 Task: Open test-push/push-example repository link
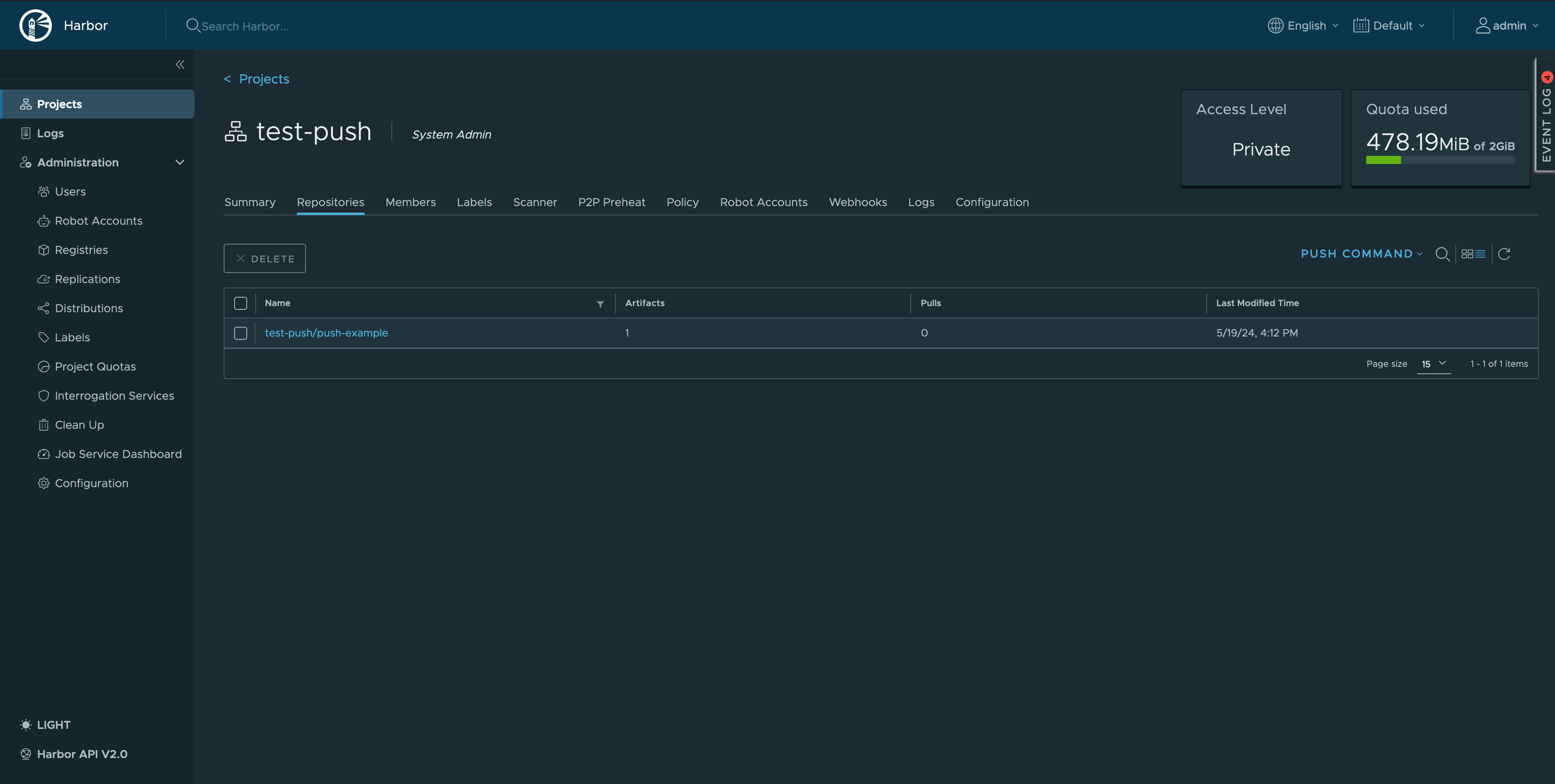click(326, 333)
